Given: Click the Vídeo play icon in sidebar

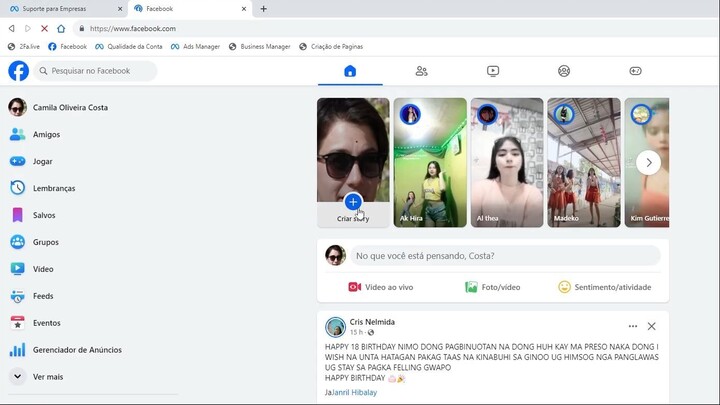Looking at the screenshot, I should [x=17, y=269].
